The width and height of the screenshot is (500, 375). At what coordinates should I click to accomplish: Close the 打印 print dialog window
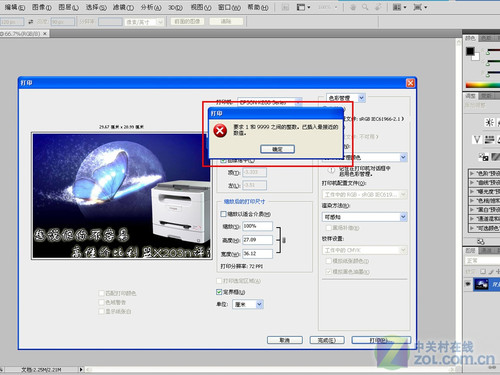tap(410, 83)
